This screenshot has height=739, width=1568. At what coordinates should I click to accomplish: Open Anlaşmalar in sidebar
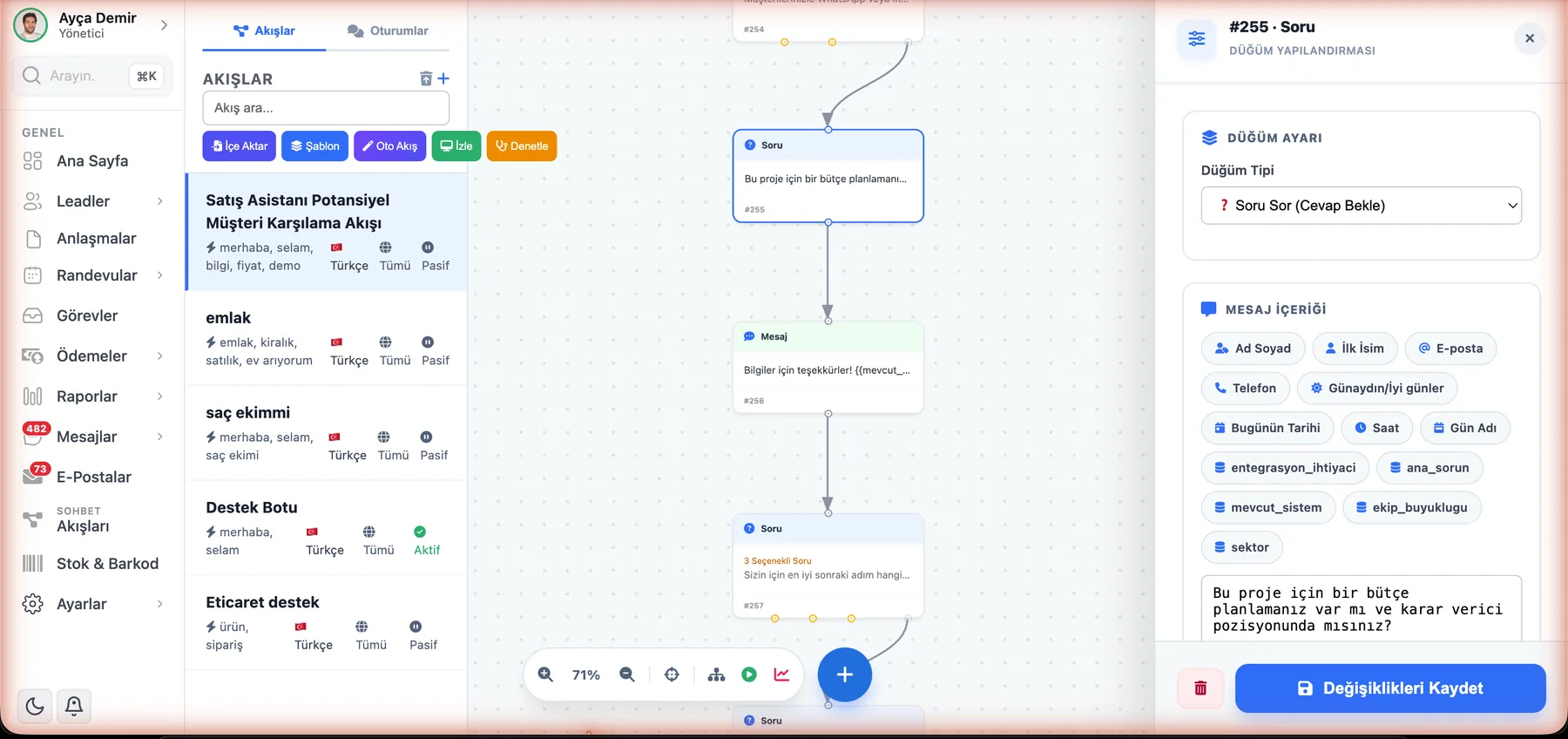pos(96,239)
